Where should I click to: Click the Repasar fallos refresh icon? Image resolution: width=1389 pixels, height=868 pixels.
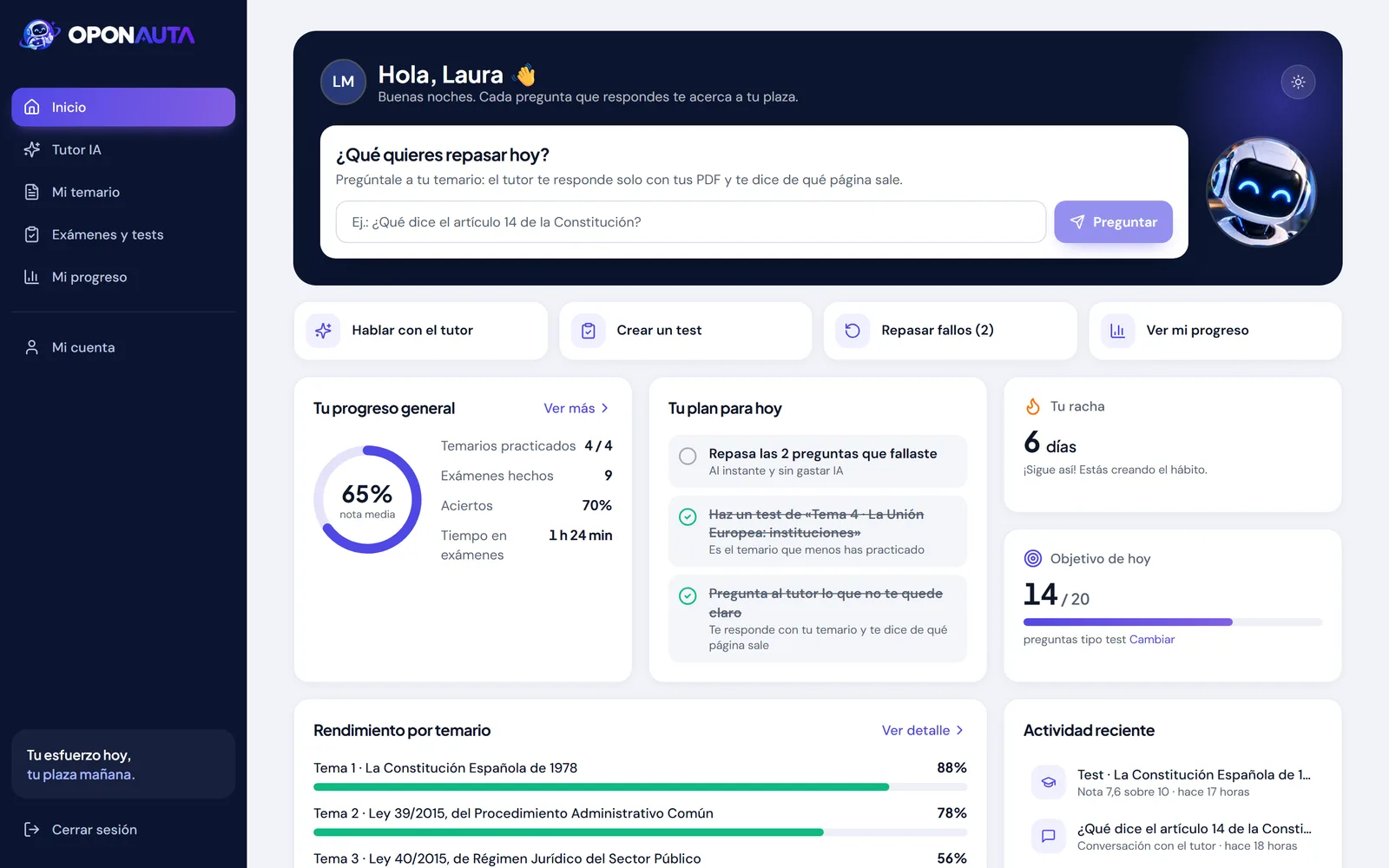pyautogui.click(x=852, y=331)
